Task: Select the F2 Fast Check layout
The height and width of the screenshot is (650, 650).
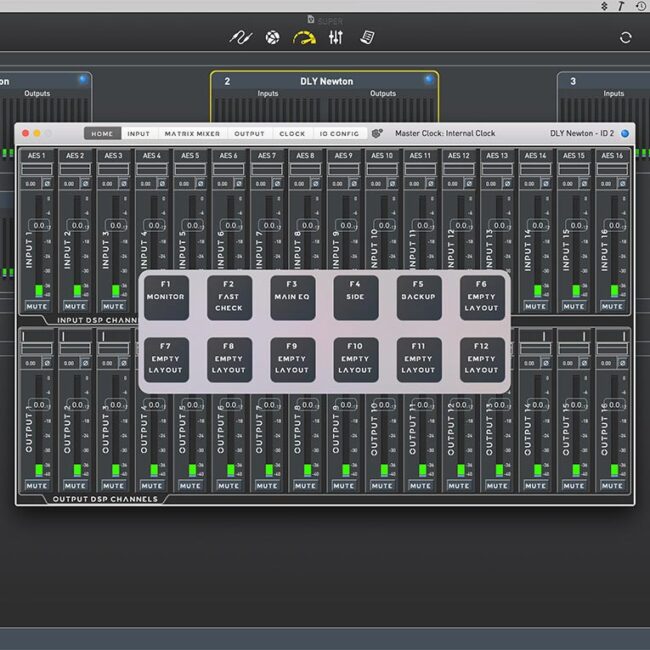Action: pos(229,298)
